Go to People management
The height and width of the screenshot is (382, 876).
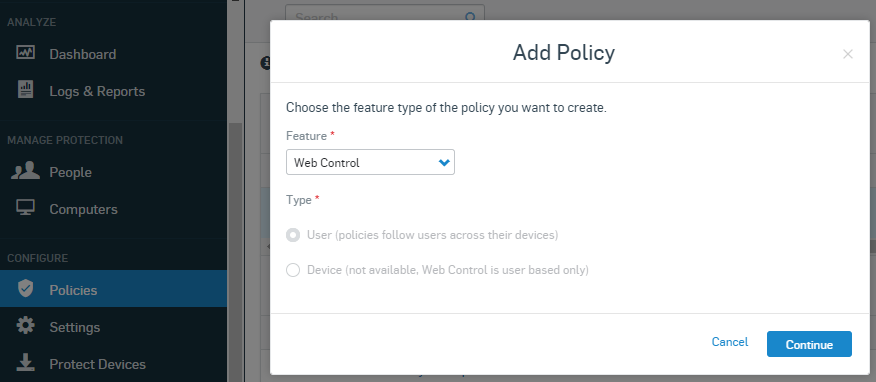(x=70, y=173)
